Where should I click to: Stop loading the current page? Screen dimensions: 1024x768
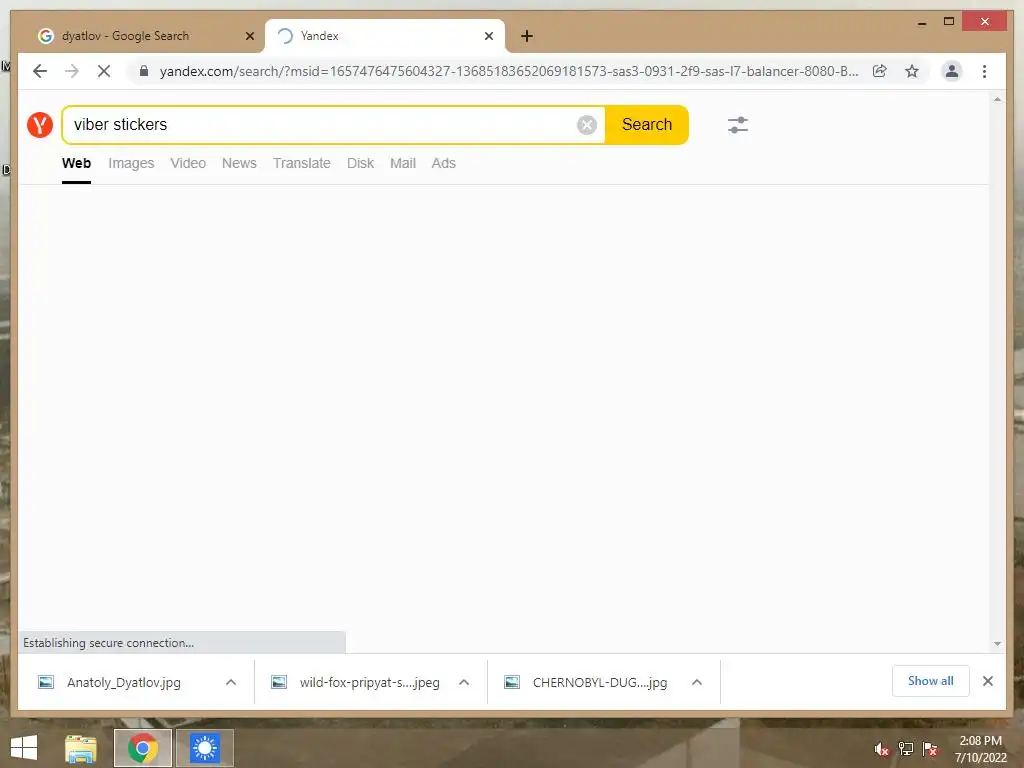pyautogui.click(x=104, y=71)
